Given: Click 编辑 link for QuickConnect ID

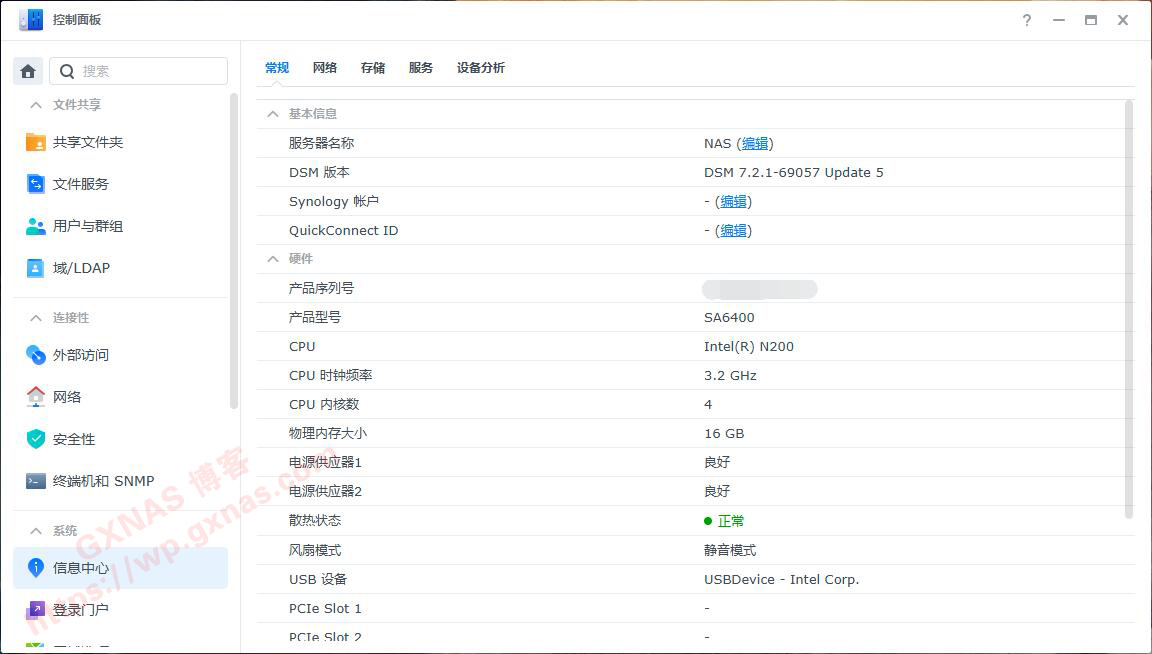Looking at the screenshot, I should pyautogui.click(x=733, y=231).
